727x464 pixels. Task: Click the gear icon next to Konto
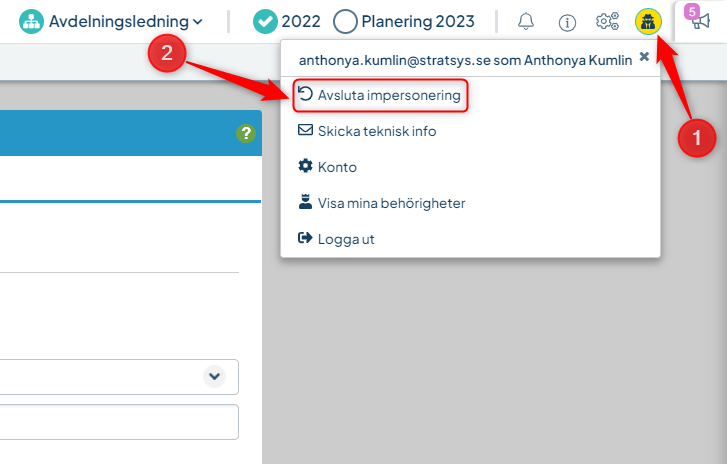pos(305,166)
